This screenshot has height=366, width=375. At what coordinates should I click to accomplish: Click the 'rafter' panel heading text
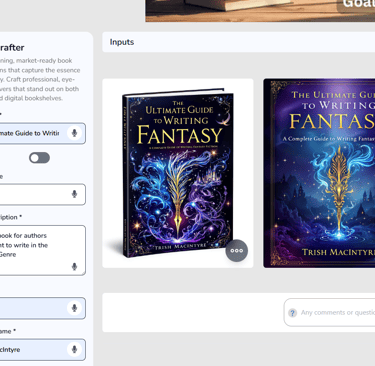pyautogui.click(x=12, y=48)
